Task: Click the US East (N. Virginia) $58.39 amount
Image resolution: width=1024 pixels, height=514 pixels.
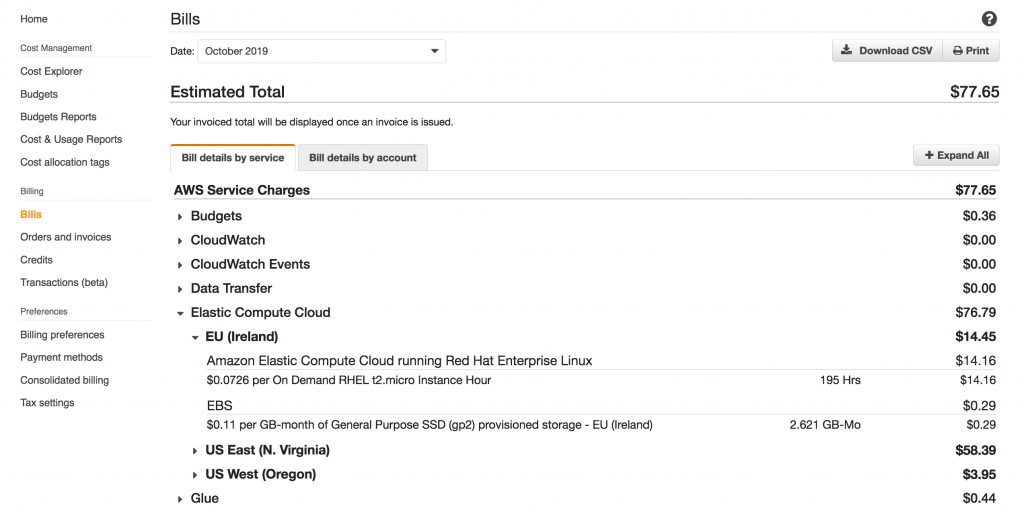Action: [976, 450]
